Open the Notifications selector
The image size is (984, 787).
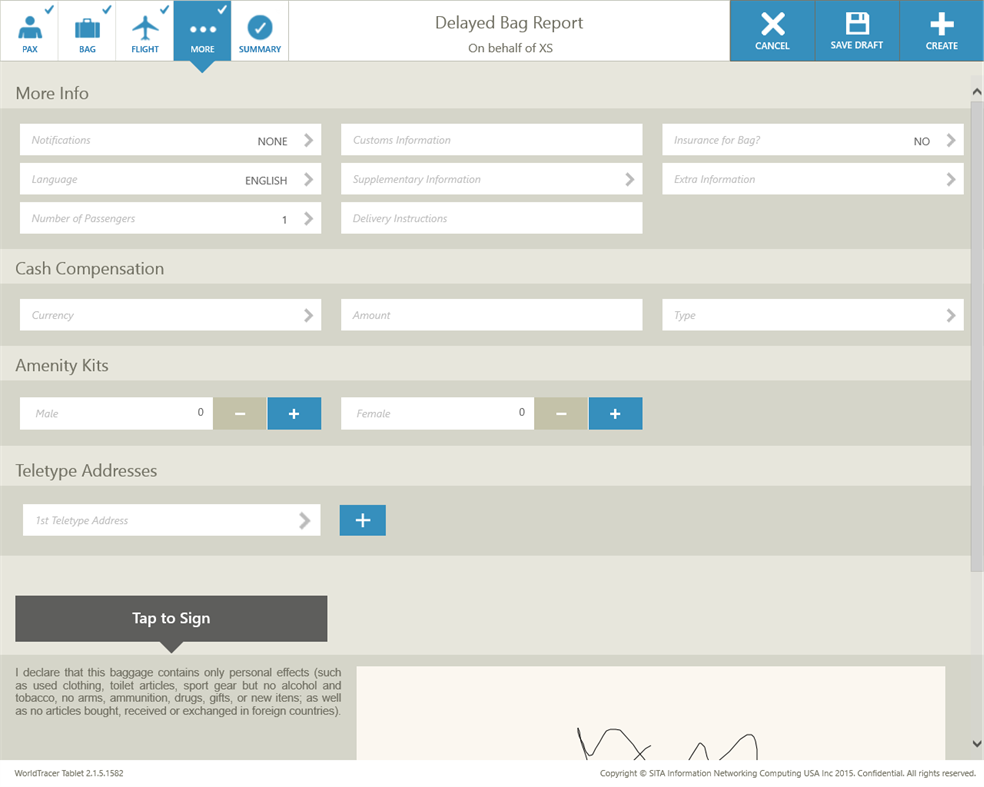[170, 139]
